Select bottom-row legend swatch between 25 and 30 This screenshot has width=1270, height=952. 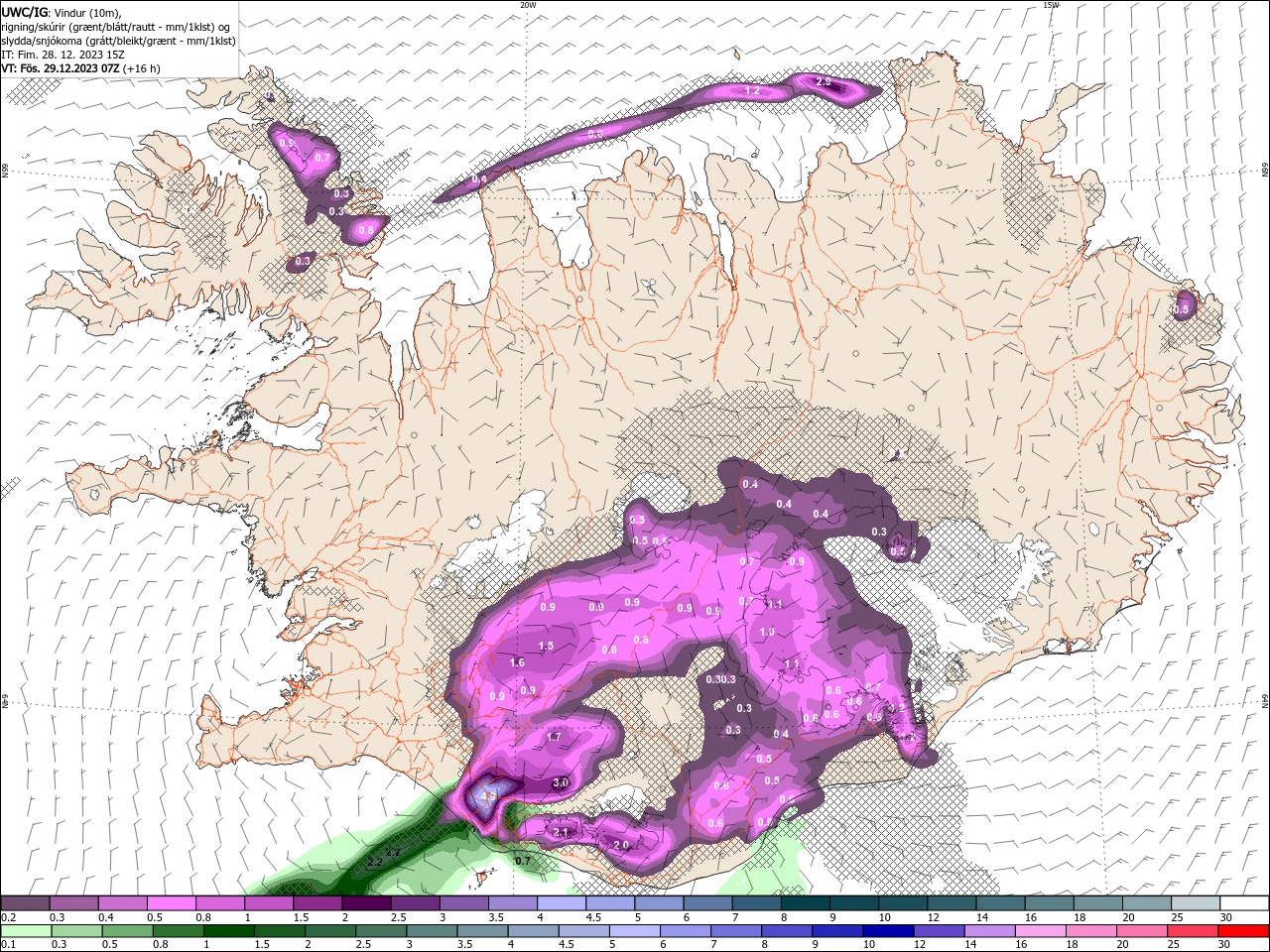tap(1195, 930)
